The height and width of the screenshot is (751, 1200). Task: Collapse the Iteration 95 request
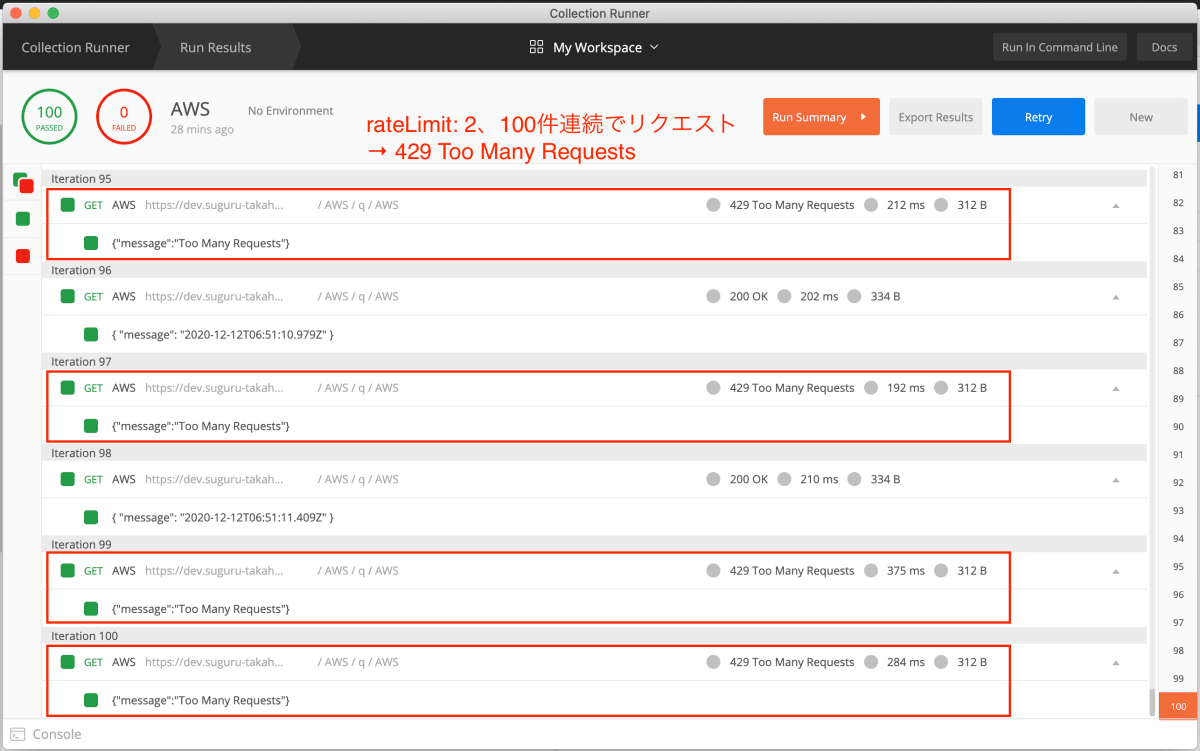tap(1116, 205)
